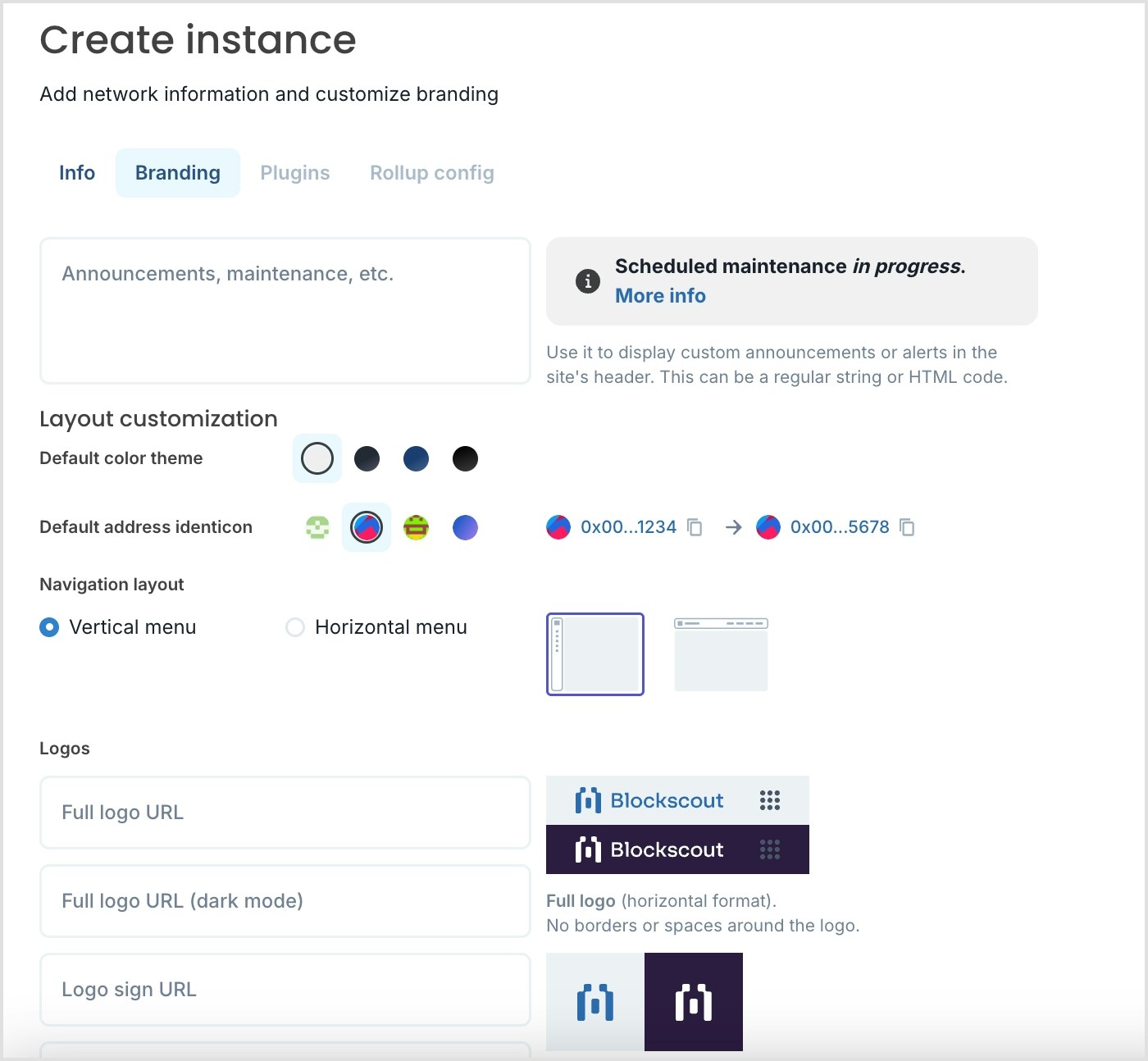Click the apps grid icon in light preview
1148x1061 pixels.
pos(770,800)
